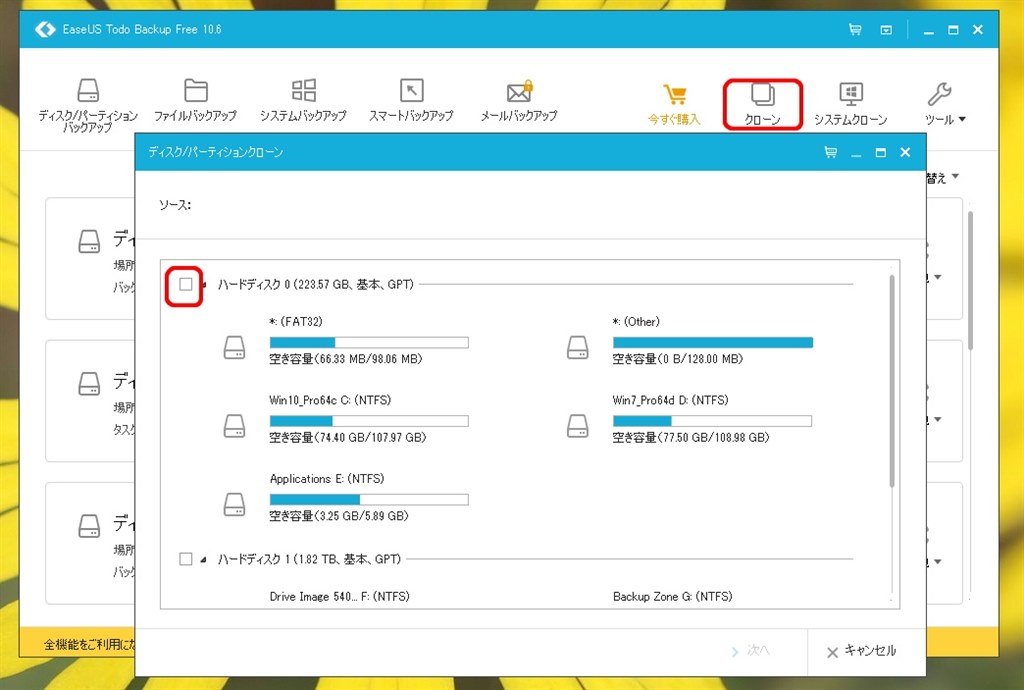Click the EaseUS logo in title bar
1024x690 pixels.
(x=45, y=29)
